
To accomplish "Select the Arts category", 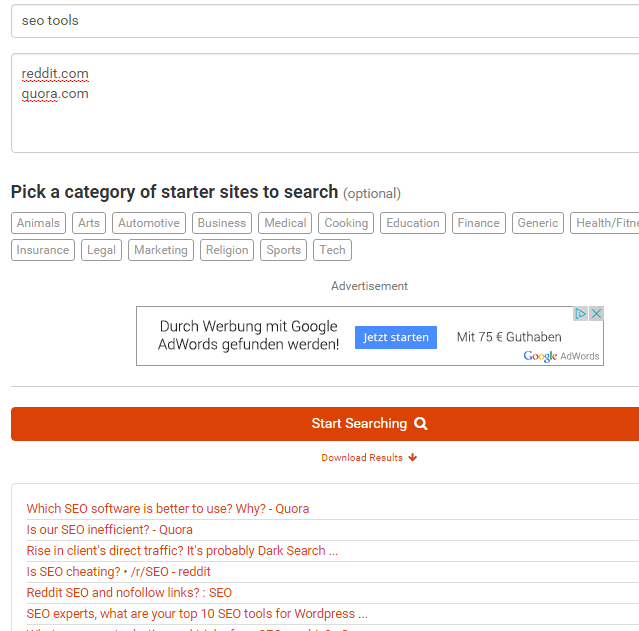I will pyautogui.click(x=89, y=223).
